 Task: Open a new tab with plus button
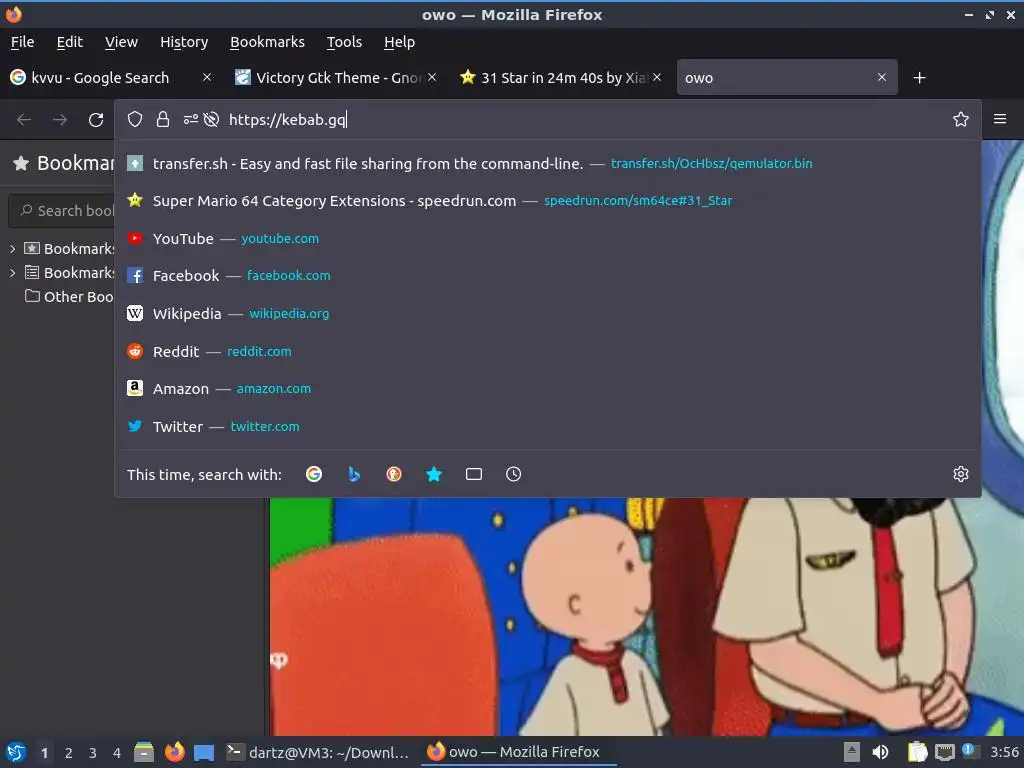[920, 78]
